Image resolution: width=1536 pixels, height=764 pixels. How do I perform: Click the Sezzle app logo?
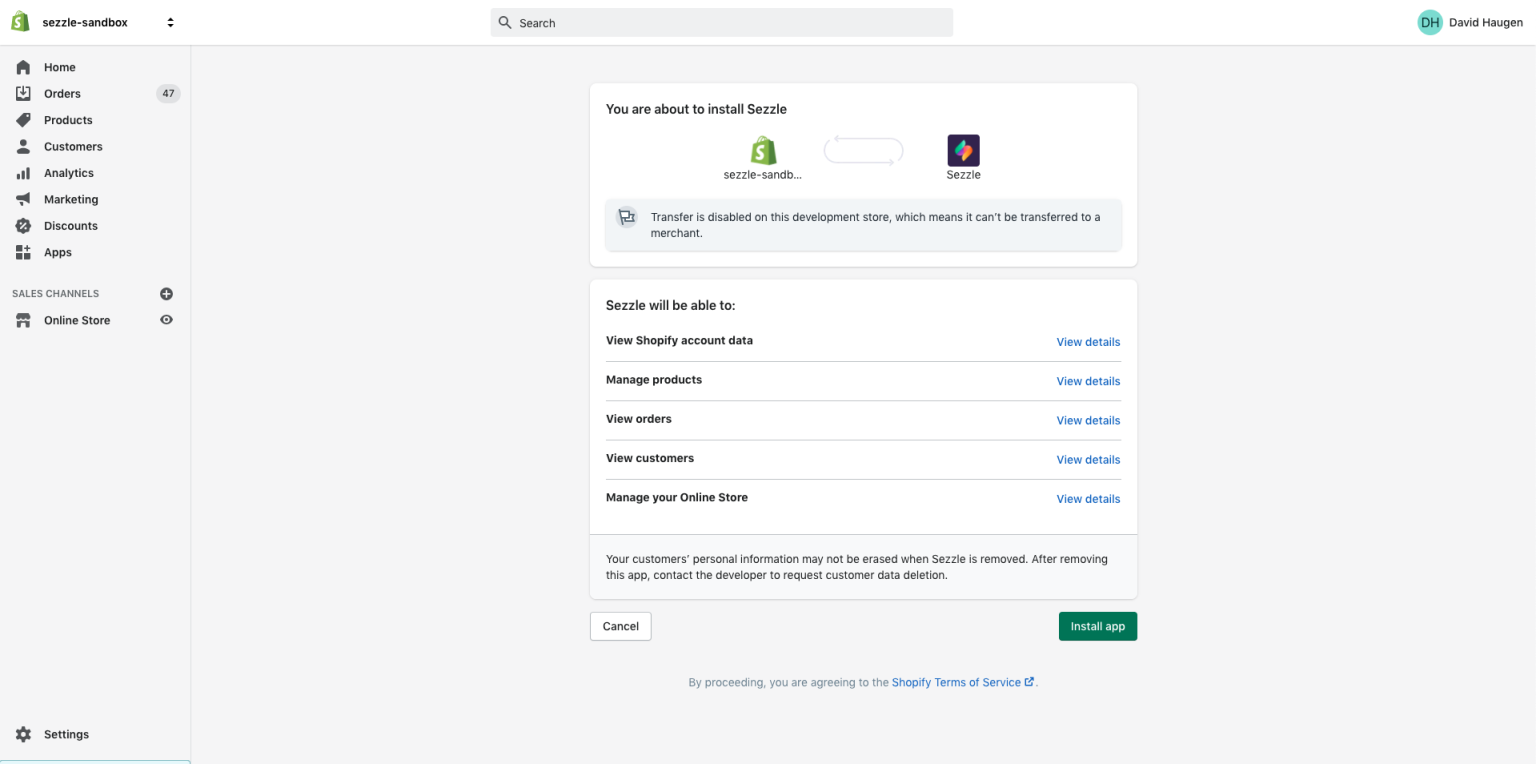click(x=963, y=151)
